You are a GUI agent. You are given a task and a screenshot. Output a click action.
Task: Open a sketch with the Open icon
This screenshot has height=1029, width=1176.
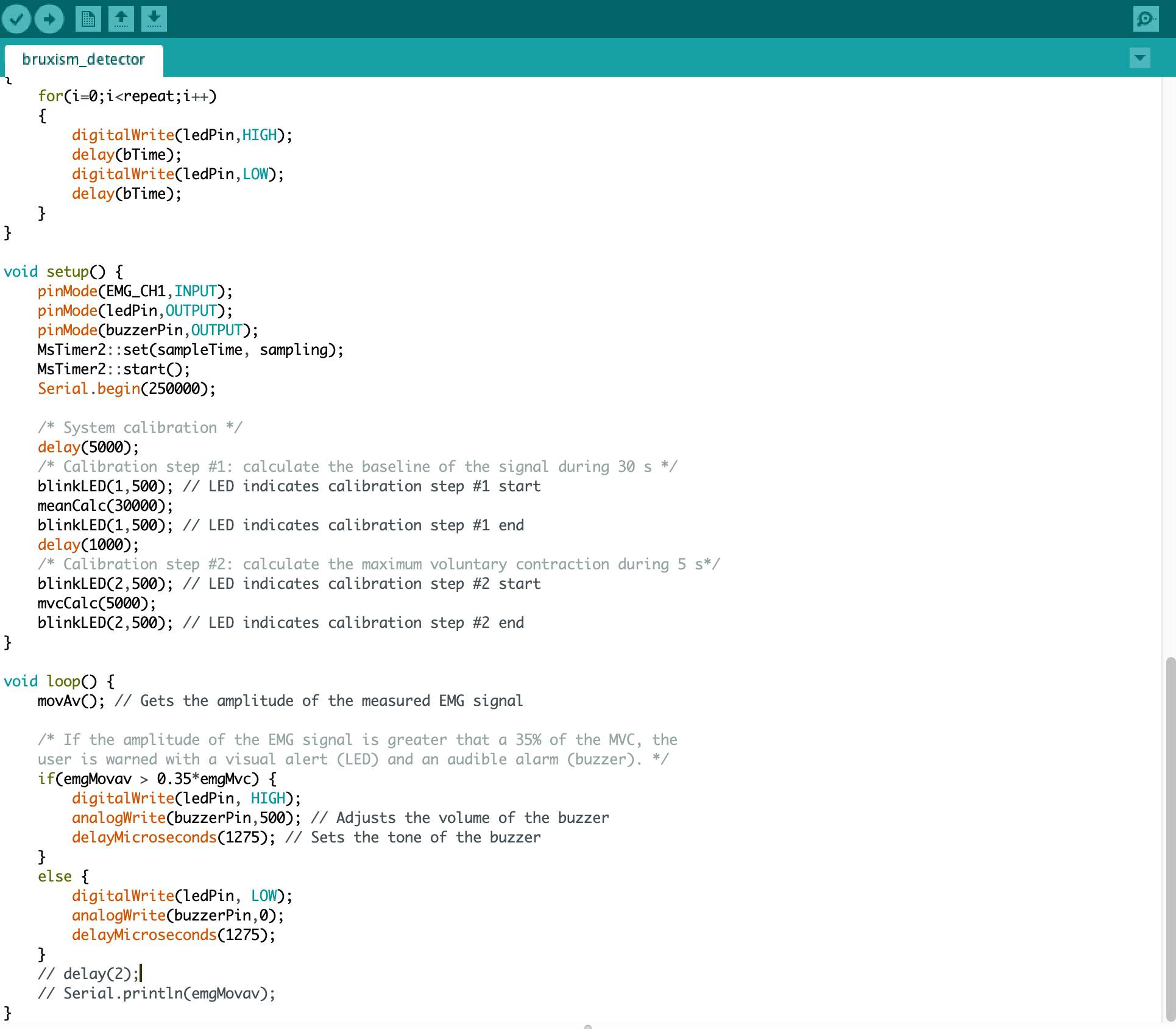[121, 19]
